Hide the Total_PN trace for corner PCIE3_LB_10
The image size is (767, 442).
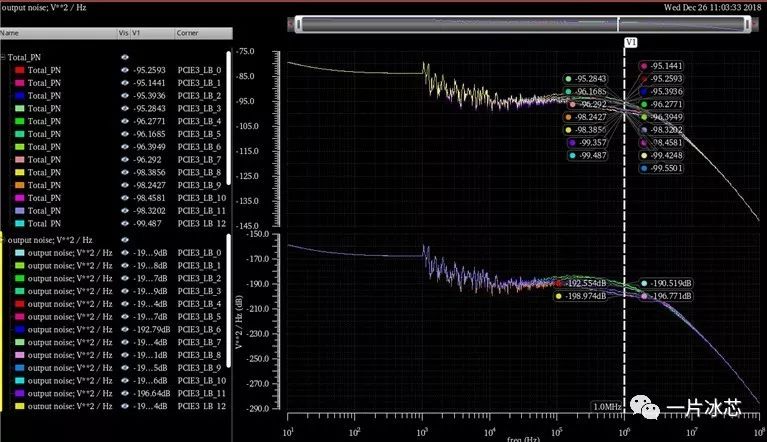125,198
